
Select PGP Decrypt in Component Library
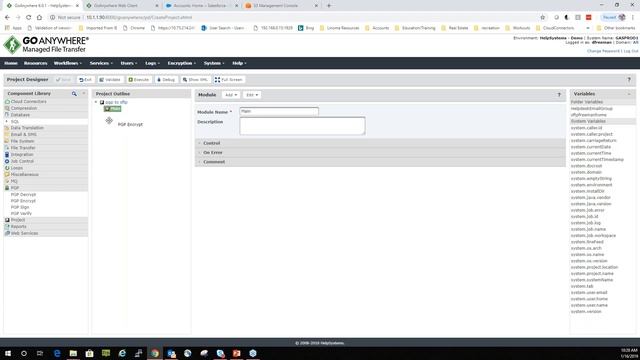[x=23, y=195]
